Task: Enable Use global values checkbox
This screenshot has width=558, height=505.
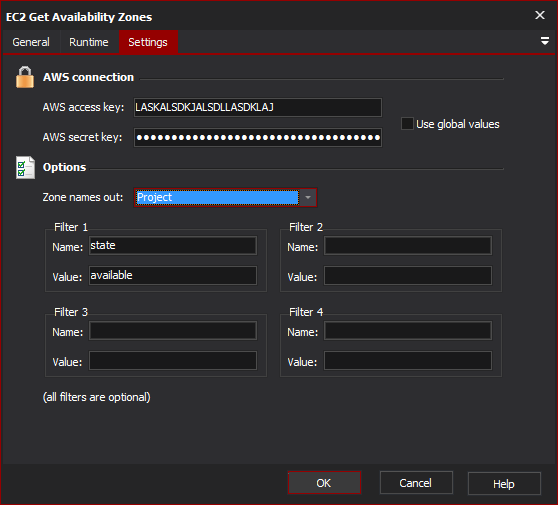Action: [x=407, y=124]
